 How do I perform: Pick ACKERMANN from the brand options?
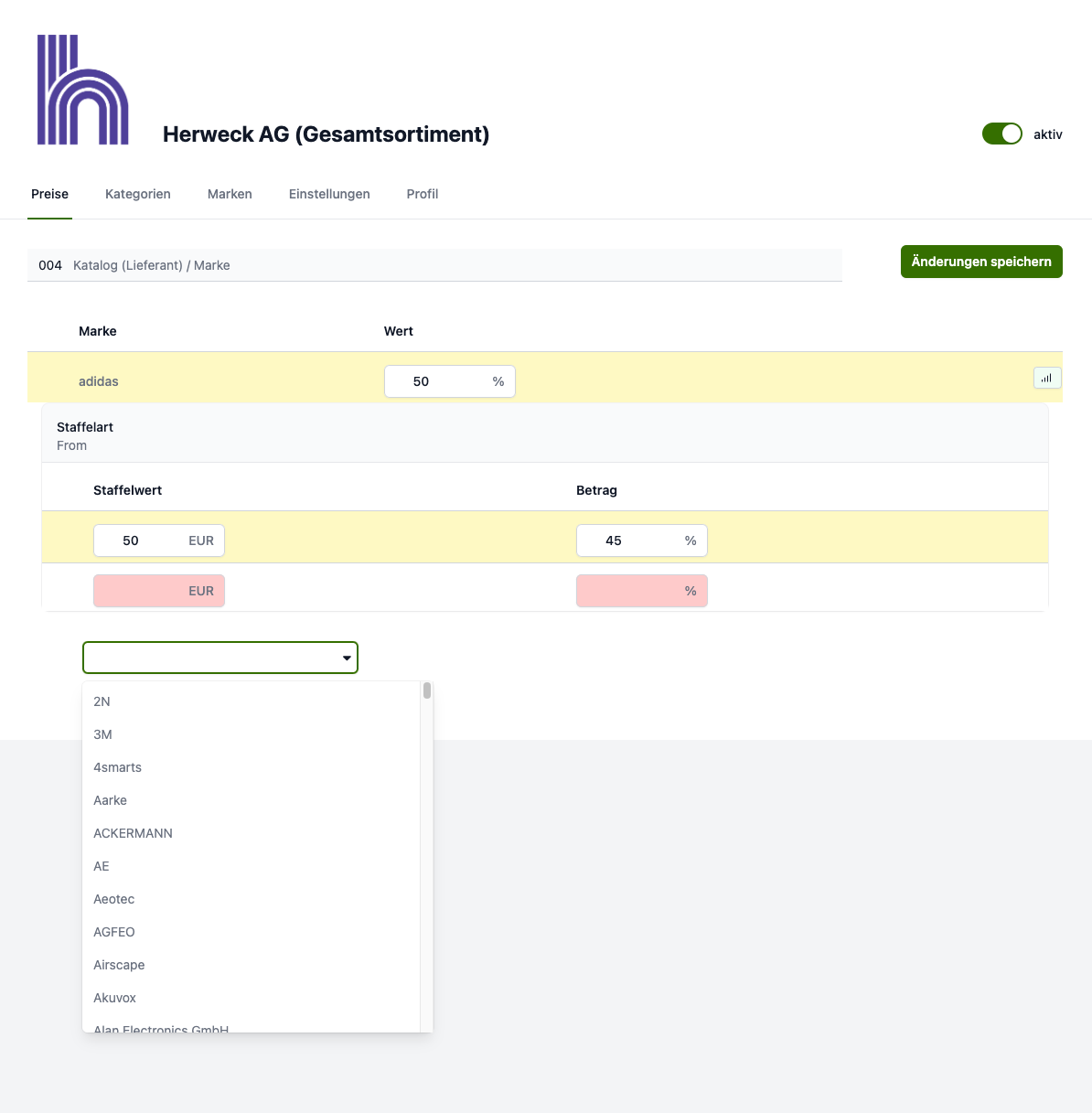pyautogui.click(x=133, y=833)
